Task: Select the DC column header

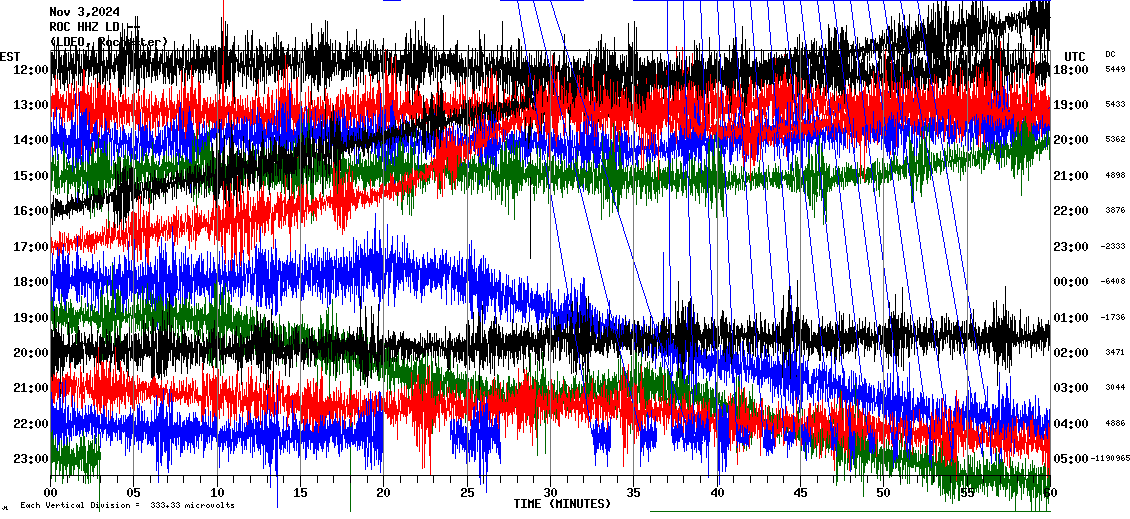Action: pos(1110,54)
